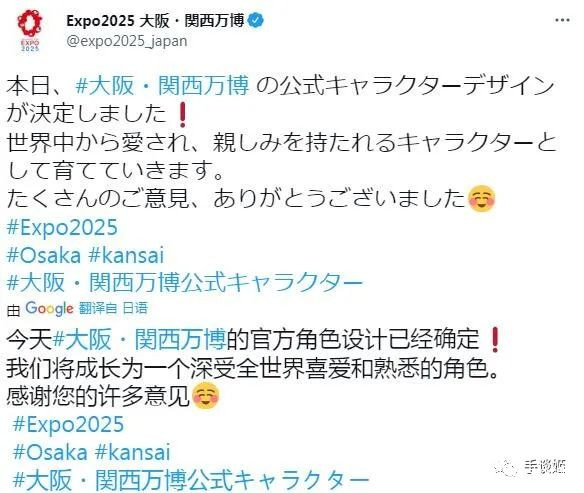Image resolution: width=584 pixels, height=493 pixels.
Task: Open hashtag #大阪・関西万博 in the original tweet
Action: click(162, 86)
